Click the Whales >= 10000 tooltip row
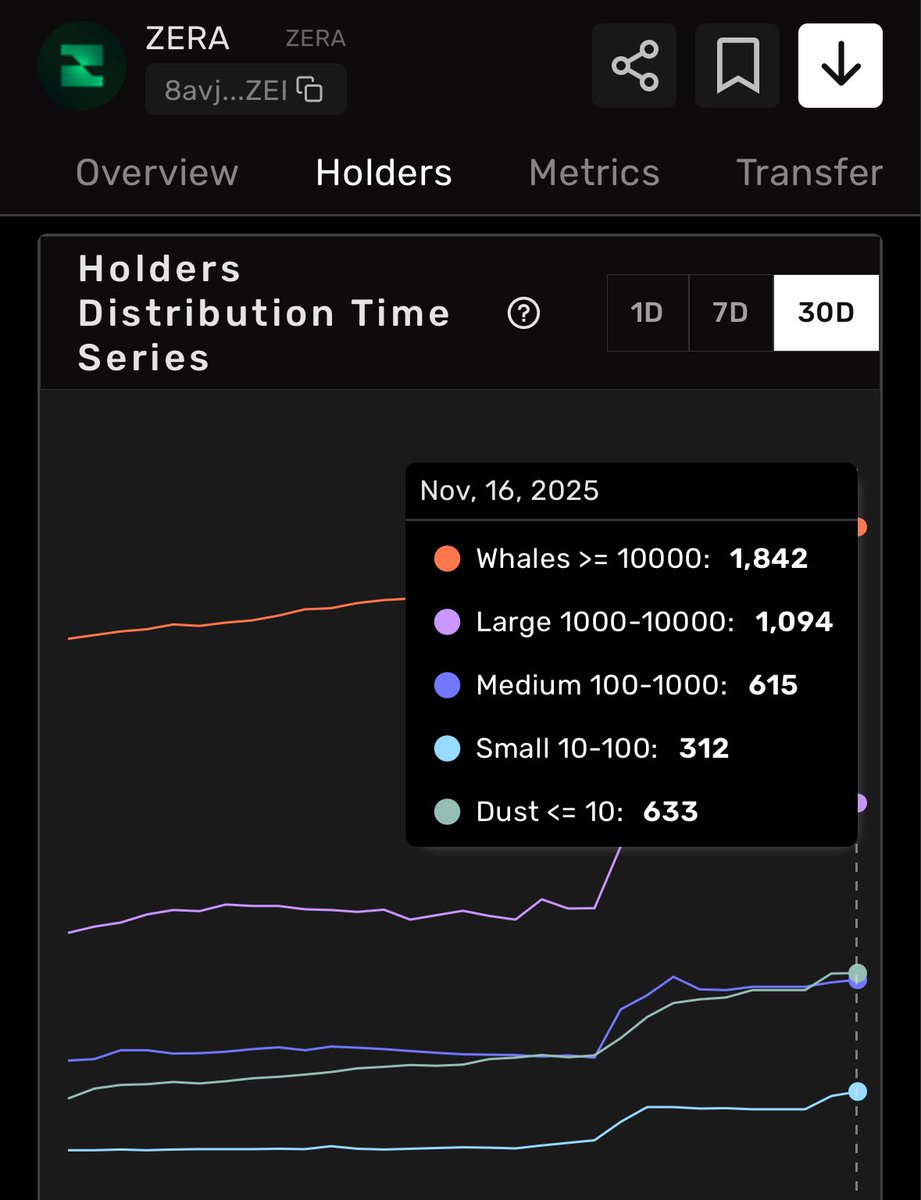The width and height of the screenshot is (921, 1200). 630,559
